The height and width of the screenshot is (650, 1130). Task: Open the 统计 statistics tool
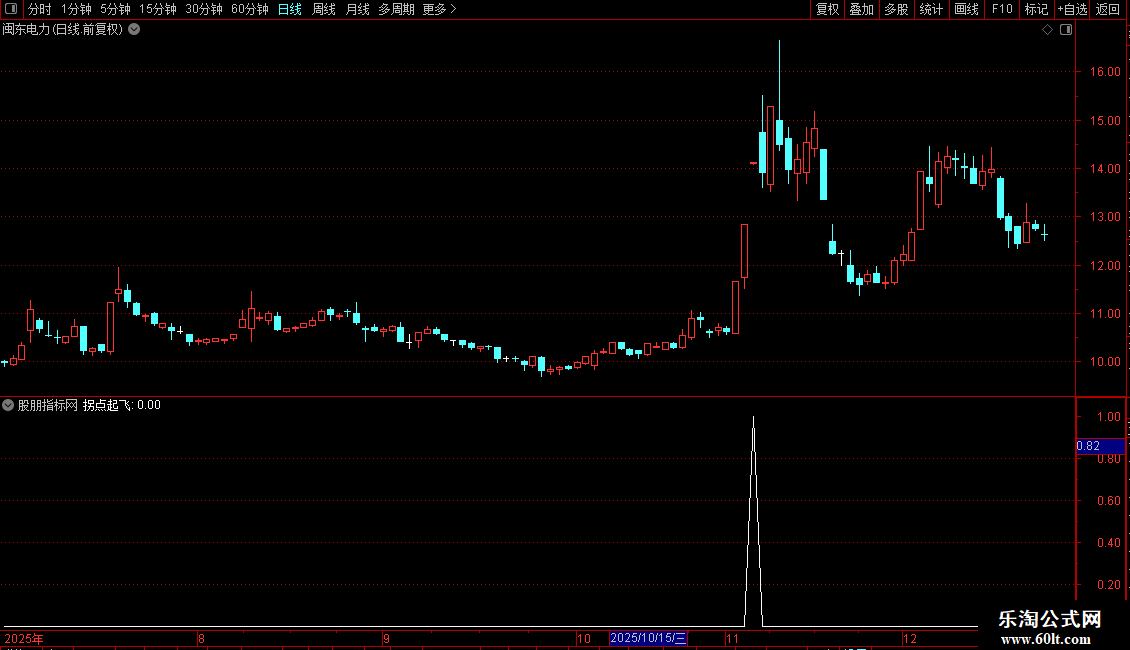[931, 9]
